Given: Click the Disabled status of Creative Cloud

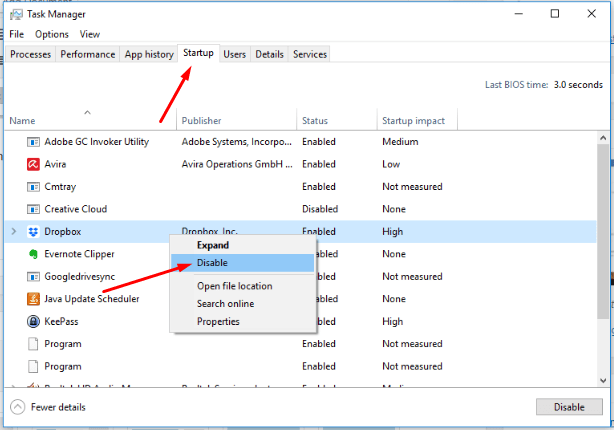Looking at the screenshot, I should coord(320,209).
